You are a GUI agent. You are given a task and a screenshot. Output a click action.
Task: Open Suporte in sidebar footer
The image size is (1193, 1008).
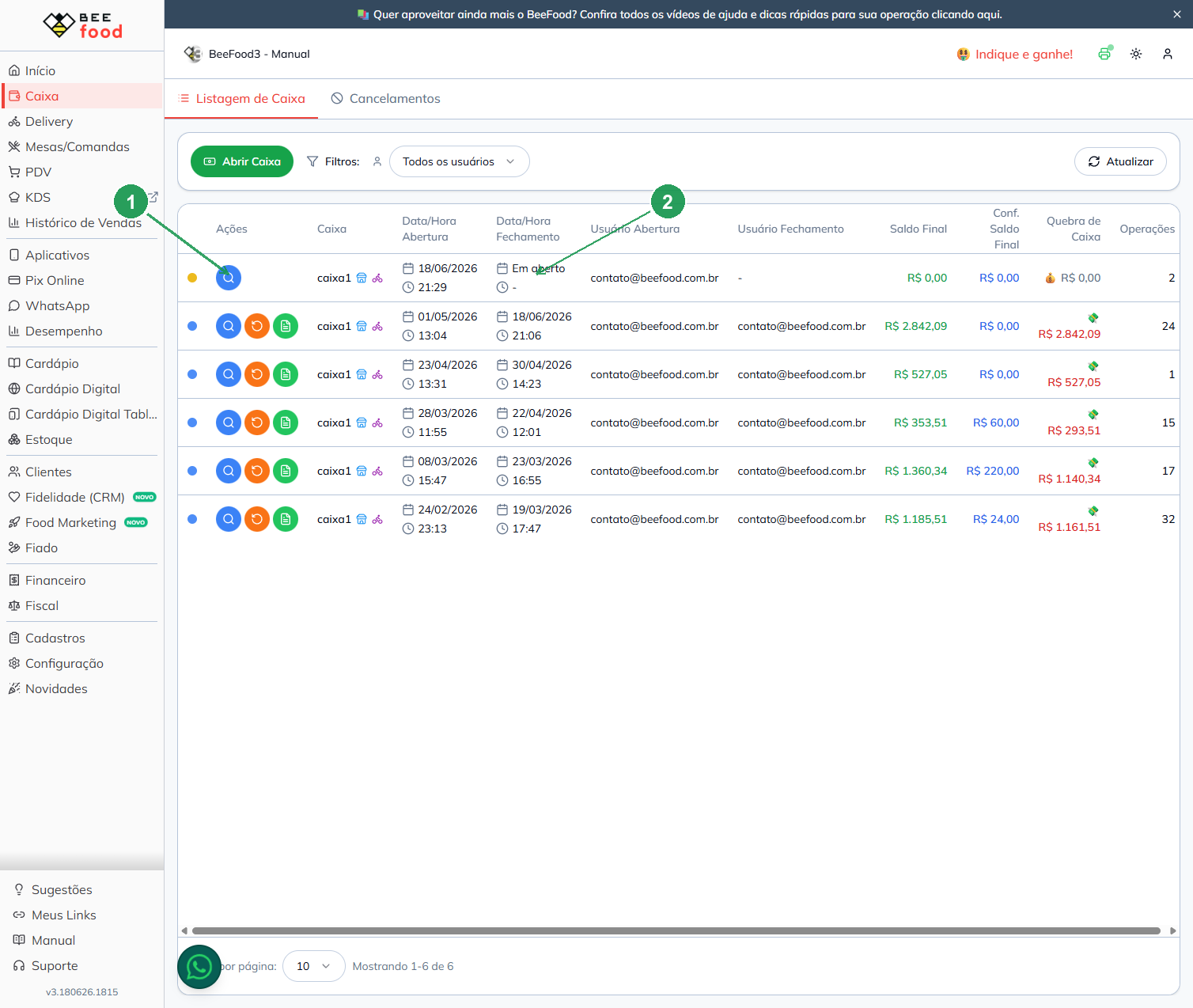tap(82, 965)
